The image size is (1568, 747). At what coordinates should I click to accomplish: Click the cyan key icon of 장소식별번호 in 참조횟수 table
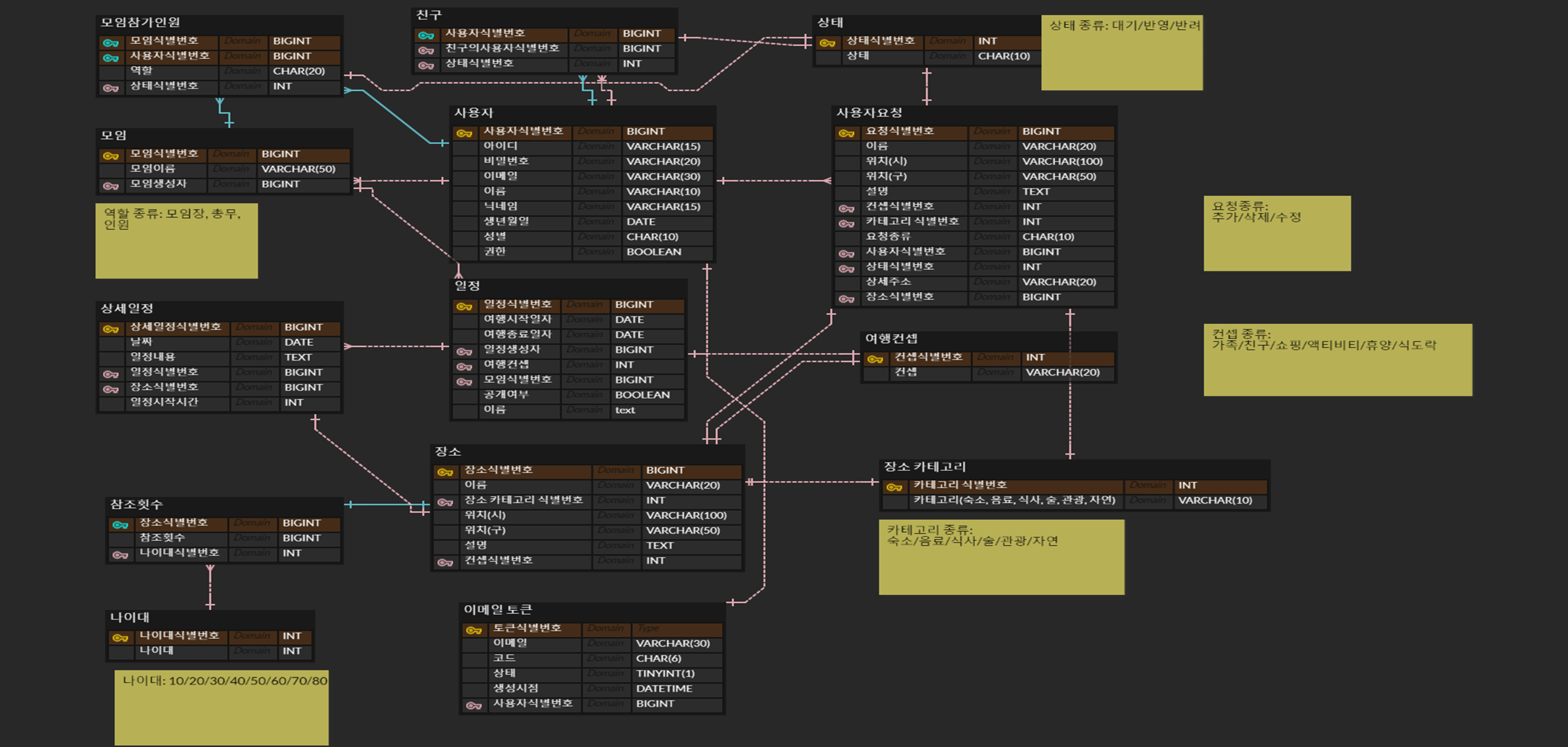[120, 525]
